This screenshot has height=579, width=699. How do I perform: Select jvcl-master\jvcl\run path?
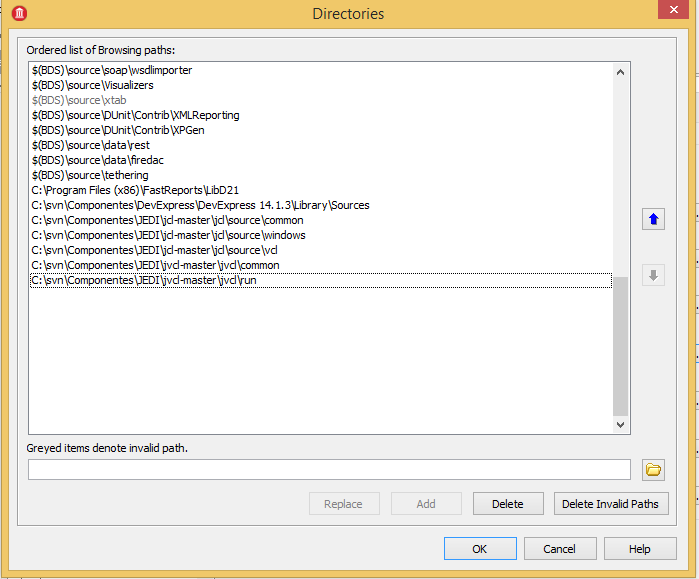coord(321,280)
